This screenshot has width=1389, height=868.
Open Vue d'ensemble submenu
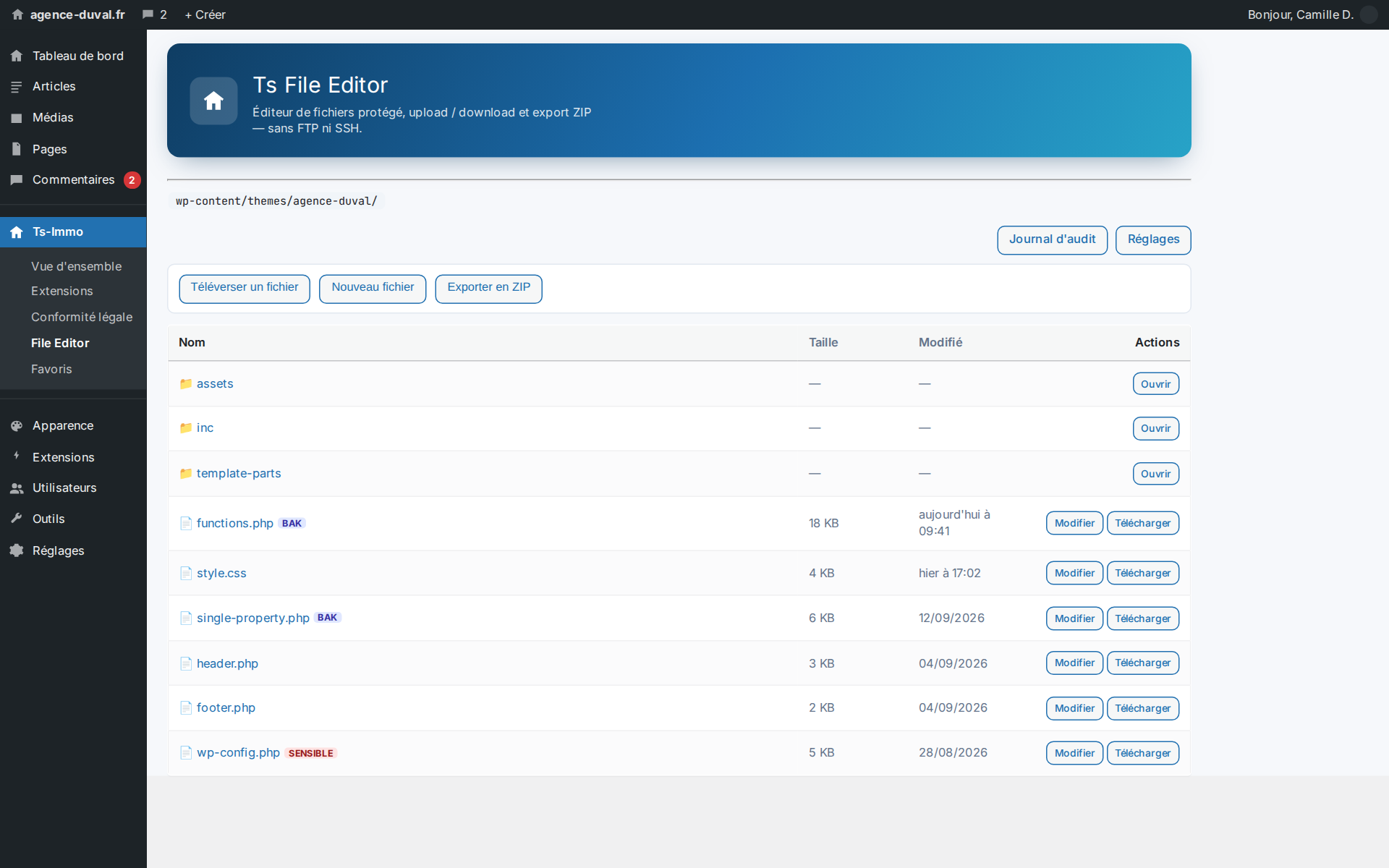point(76,266)
